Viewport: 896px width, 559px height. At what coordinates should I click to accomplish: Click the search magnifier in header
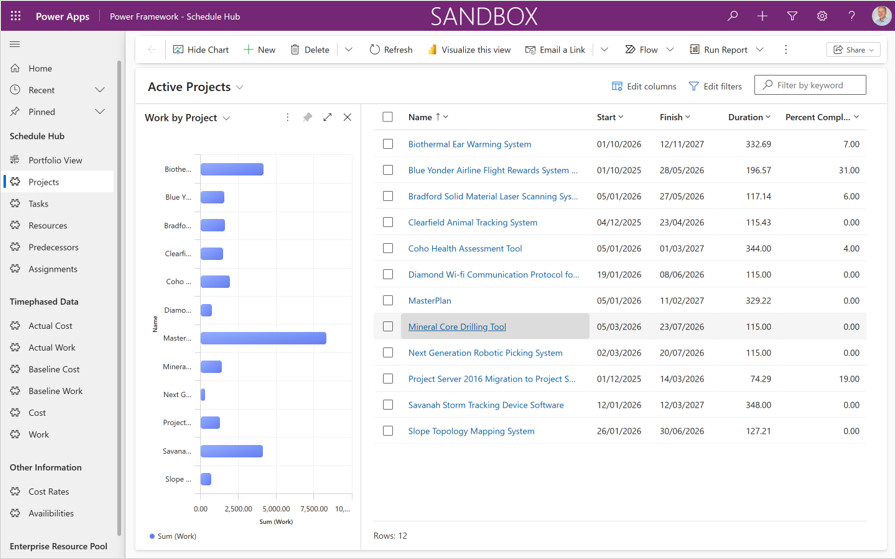[732, 16]
